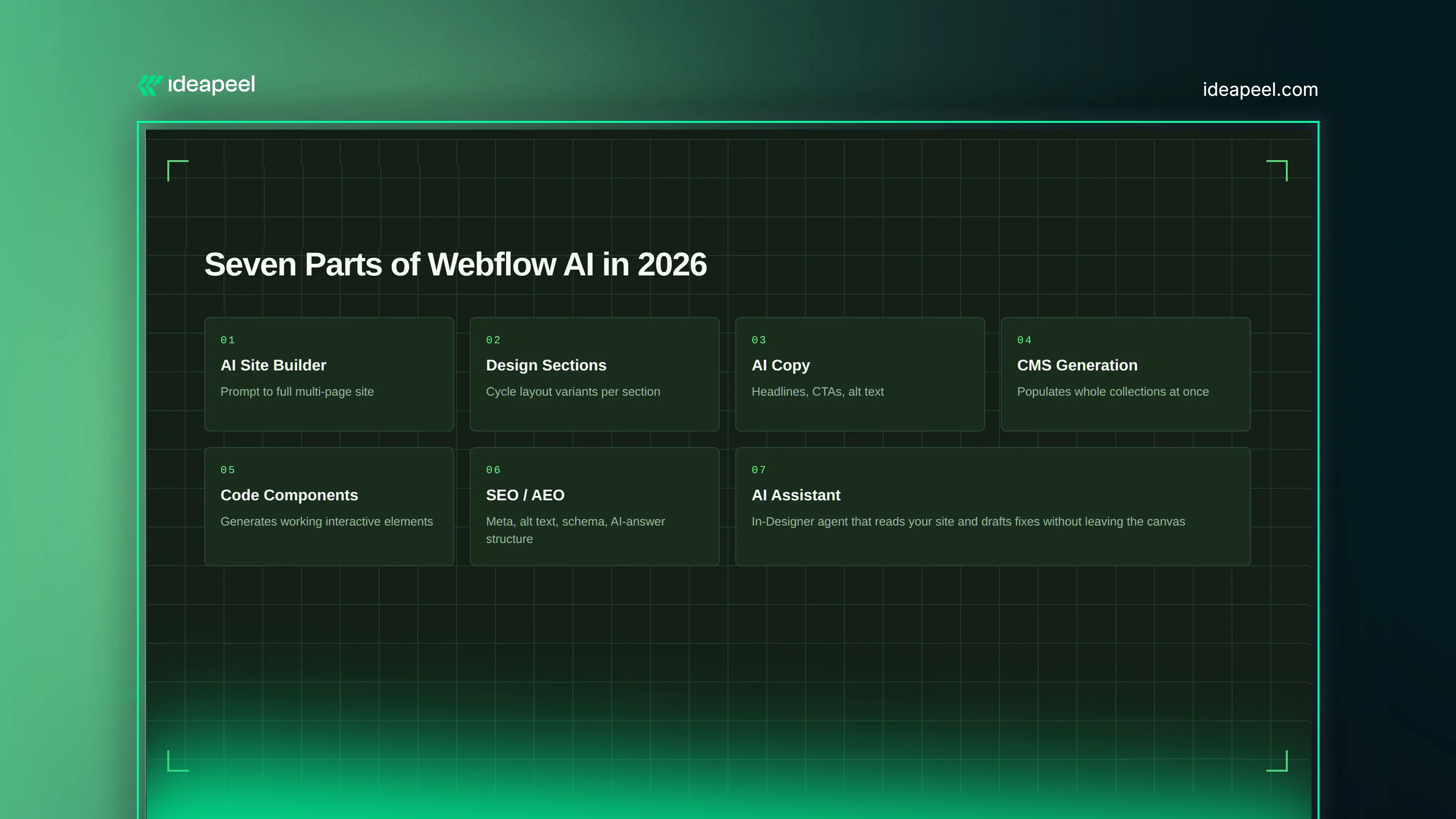Click the number 02 label
The image size is (1456, 819).
tap(493, 340)
